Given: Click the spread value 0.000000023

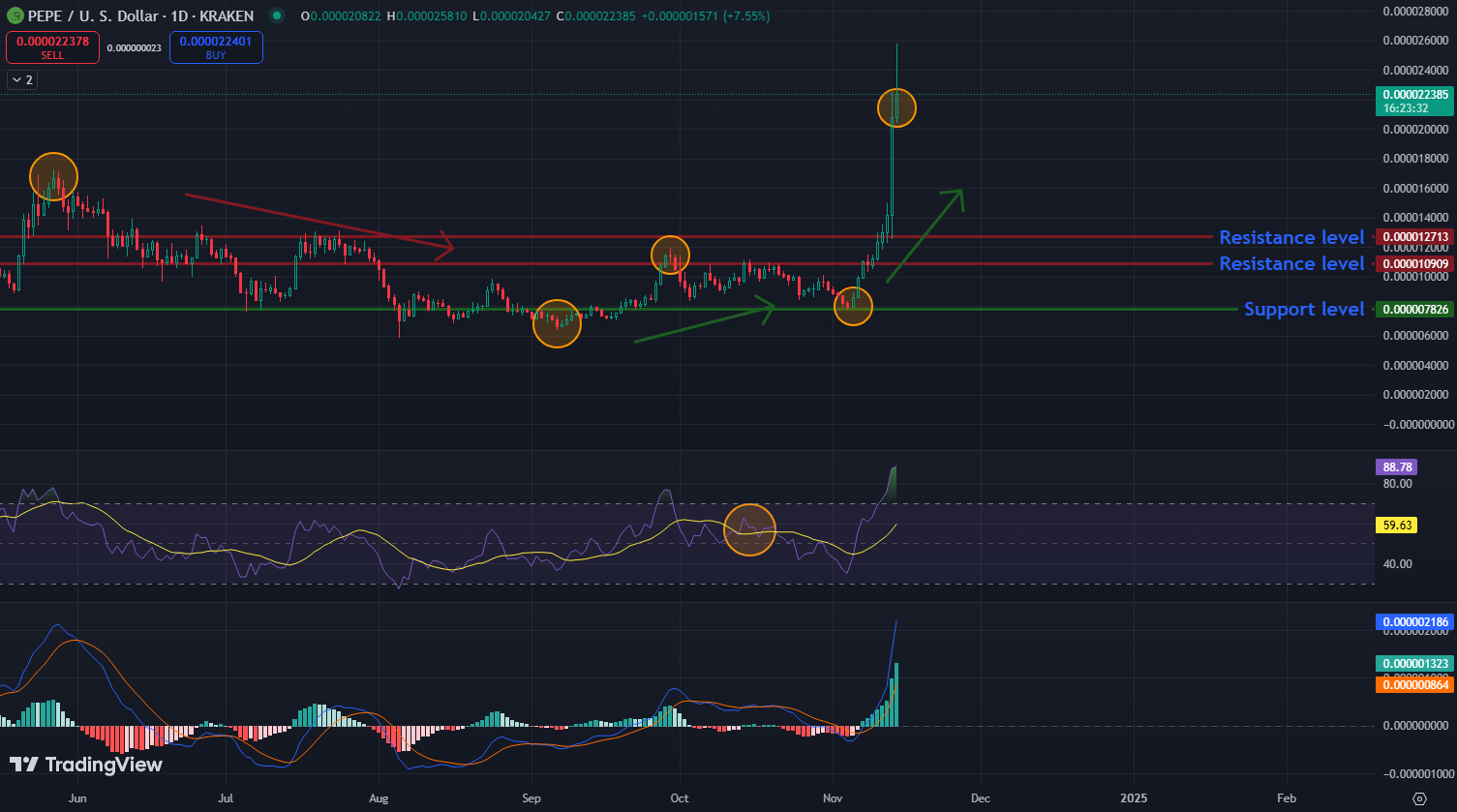Looking at the screenshot, I should click(x=135, y=47).
